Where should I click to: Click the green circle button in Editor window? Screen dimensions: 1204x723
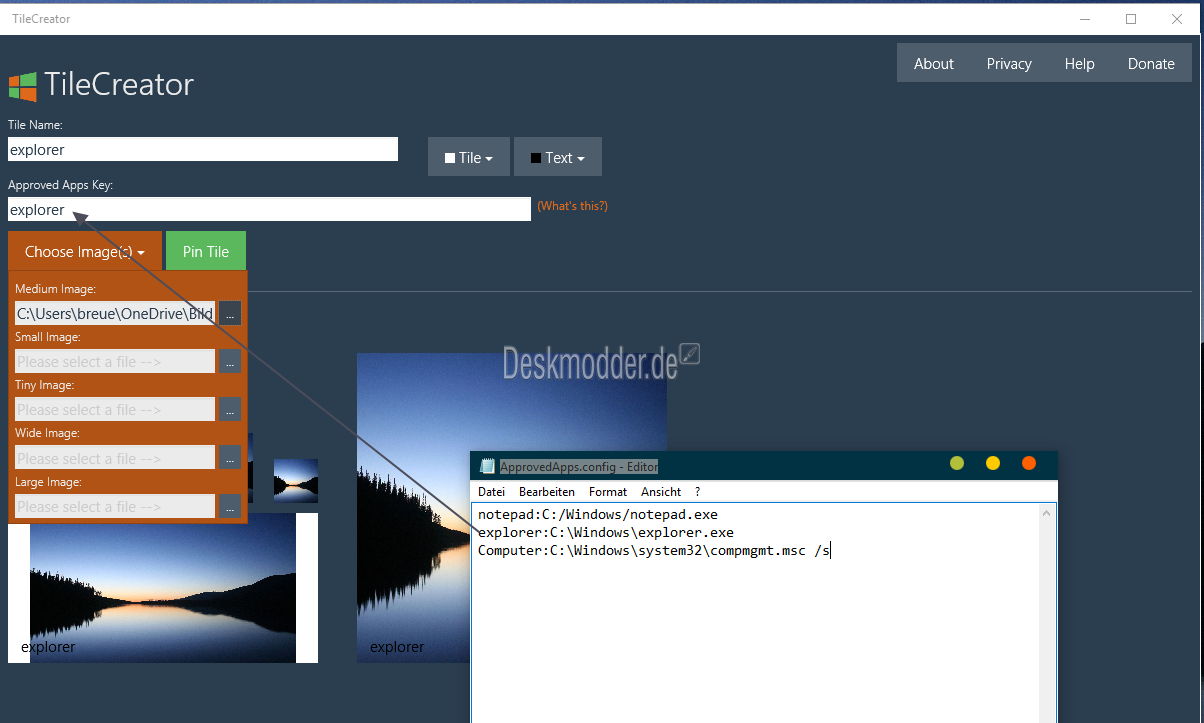[x=957, y=463]
